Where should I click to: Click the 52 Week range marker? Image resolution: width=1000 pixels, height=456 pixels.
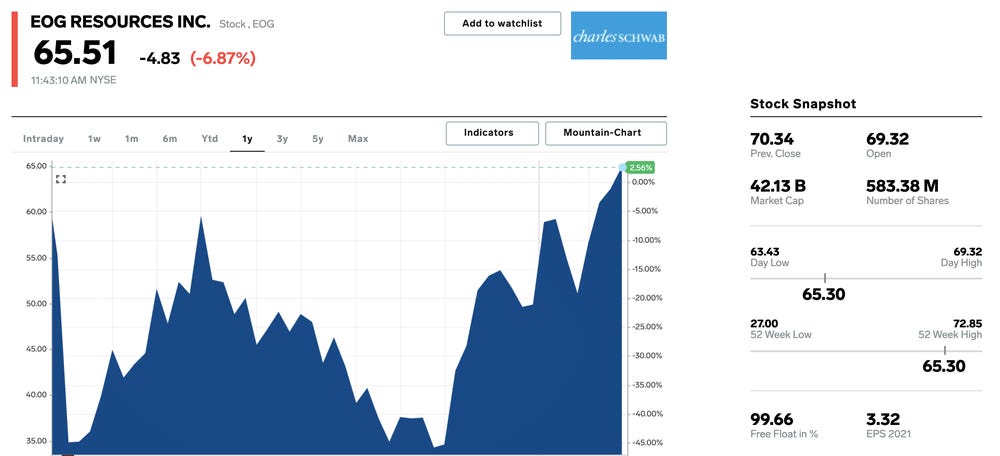[x=945, y=351]
